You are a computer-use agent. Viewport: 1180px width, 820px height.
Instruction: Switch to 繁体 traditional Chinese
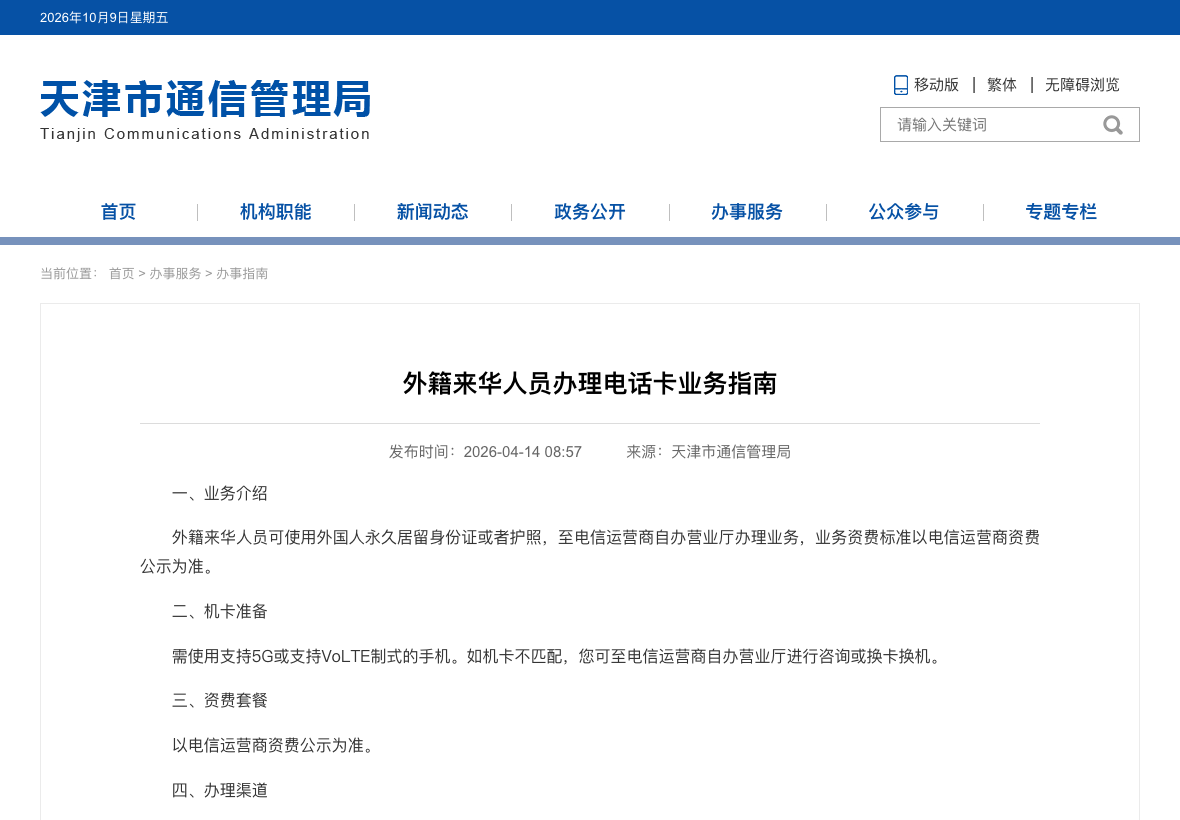pos(1002,85)
